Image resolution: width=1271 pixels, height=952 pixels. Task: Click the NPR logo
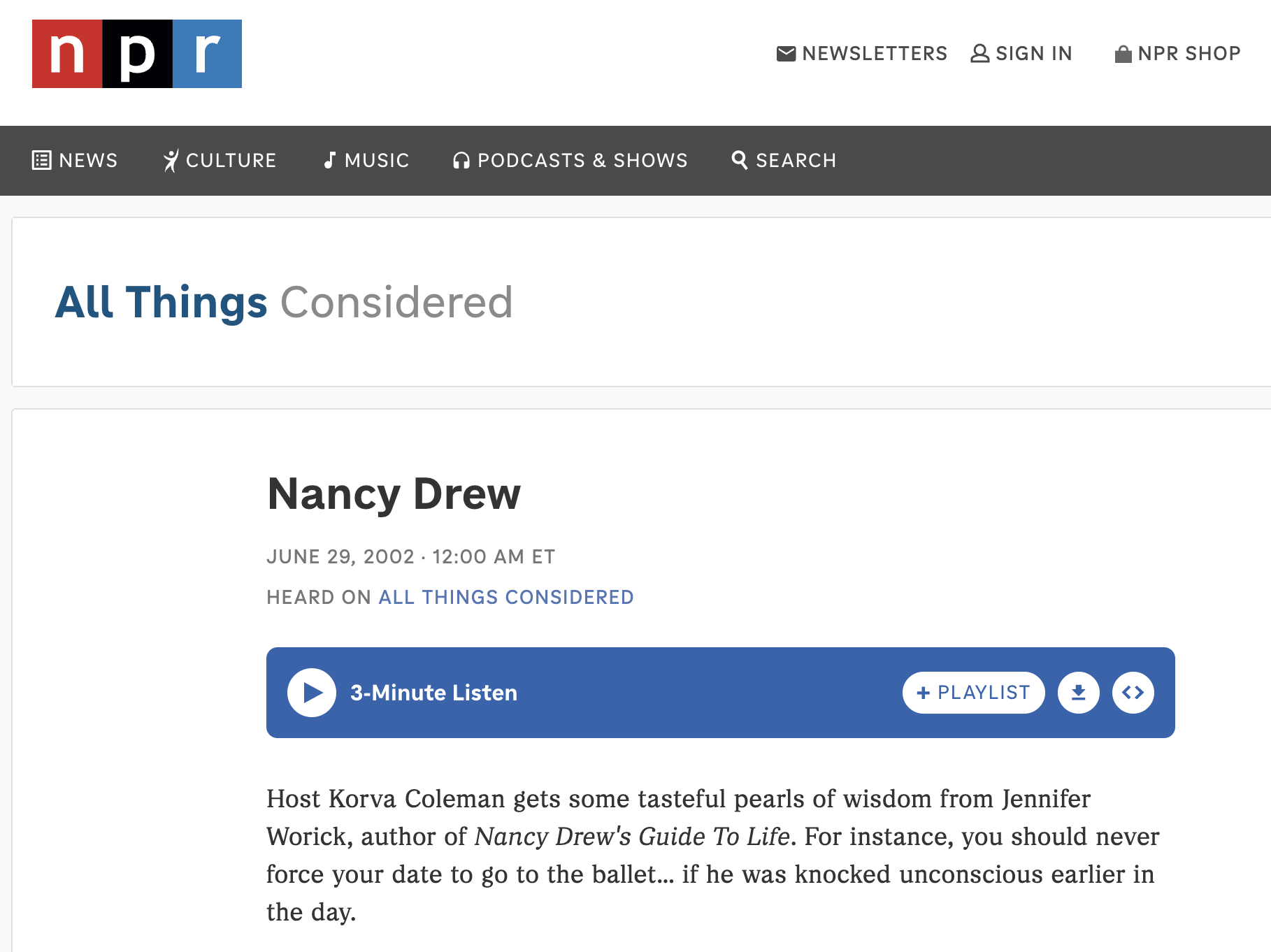[137, 54]
